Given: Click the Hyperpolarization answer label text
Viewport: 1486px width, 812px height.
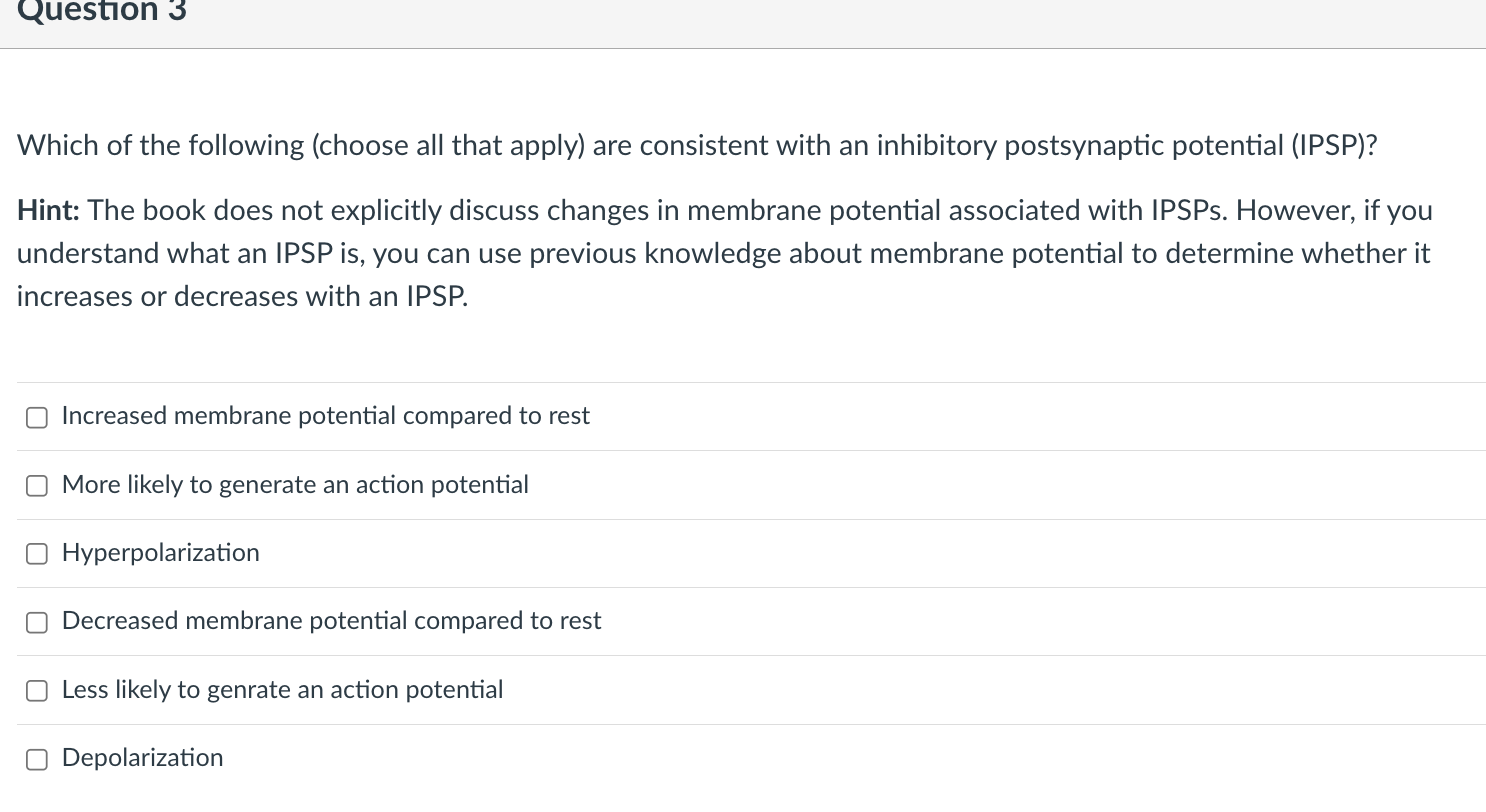Looking at the screenshot, I should coord(161,552).
